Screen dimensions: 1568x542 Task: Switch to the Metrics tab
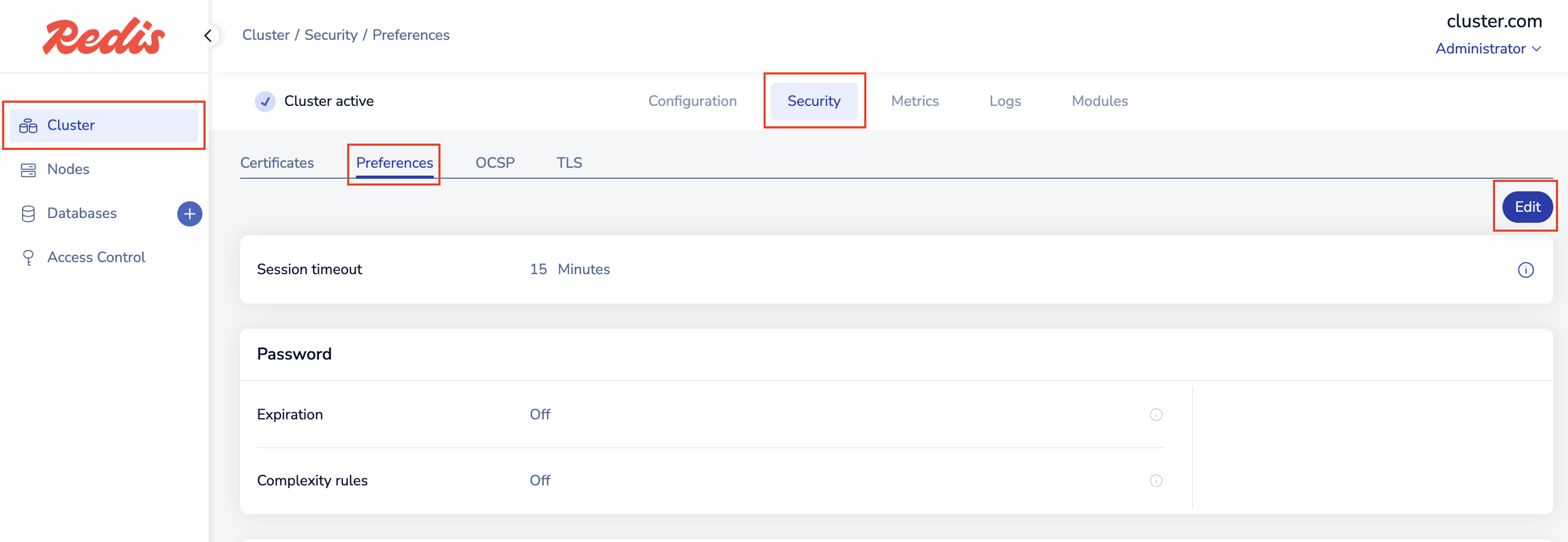point(914,101)
